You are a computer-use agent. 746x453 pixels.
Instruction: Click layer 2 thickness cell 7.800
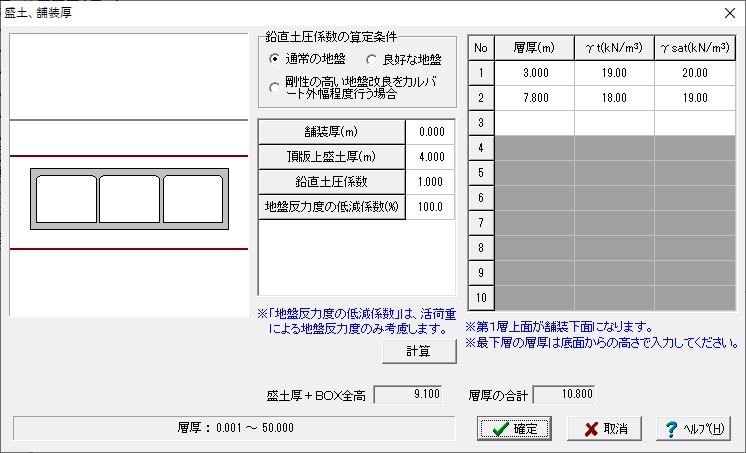tap(535, 98)
